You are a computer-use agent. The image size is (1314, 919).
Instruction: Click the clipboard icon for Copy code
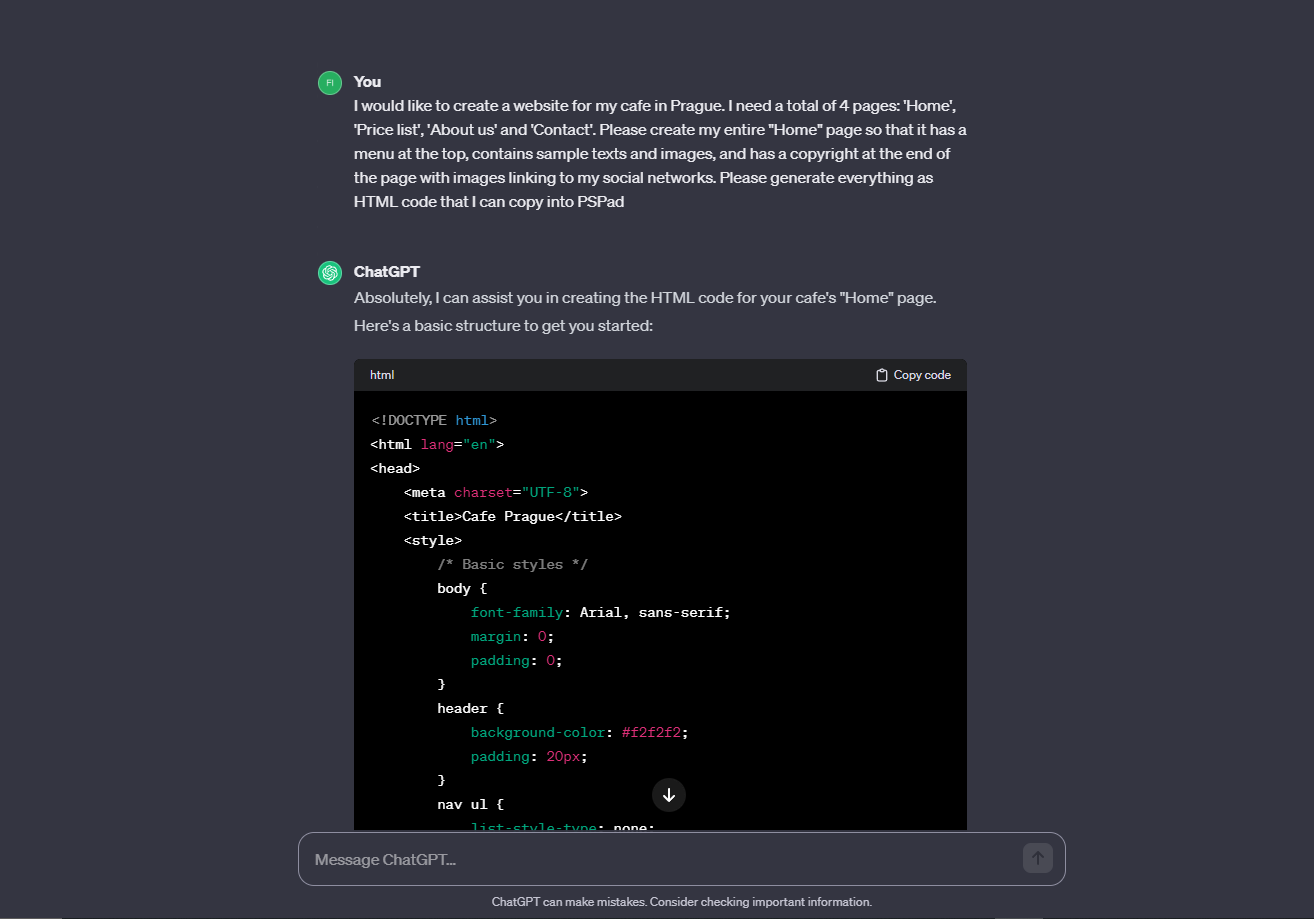[882, 375]
